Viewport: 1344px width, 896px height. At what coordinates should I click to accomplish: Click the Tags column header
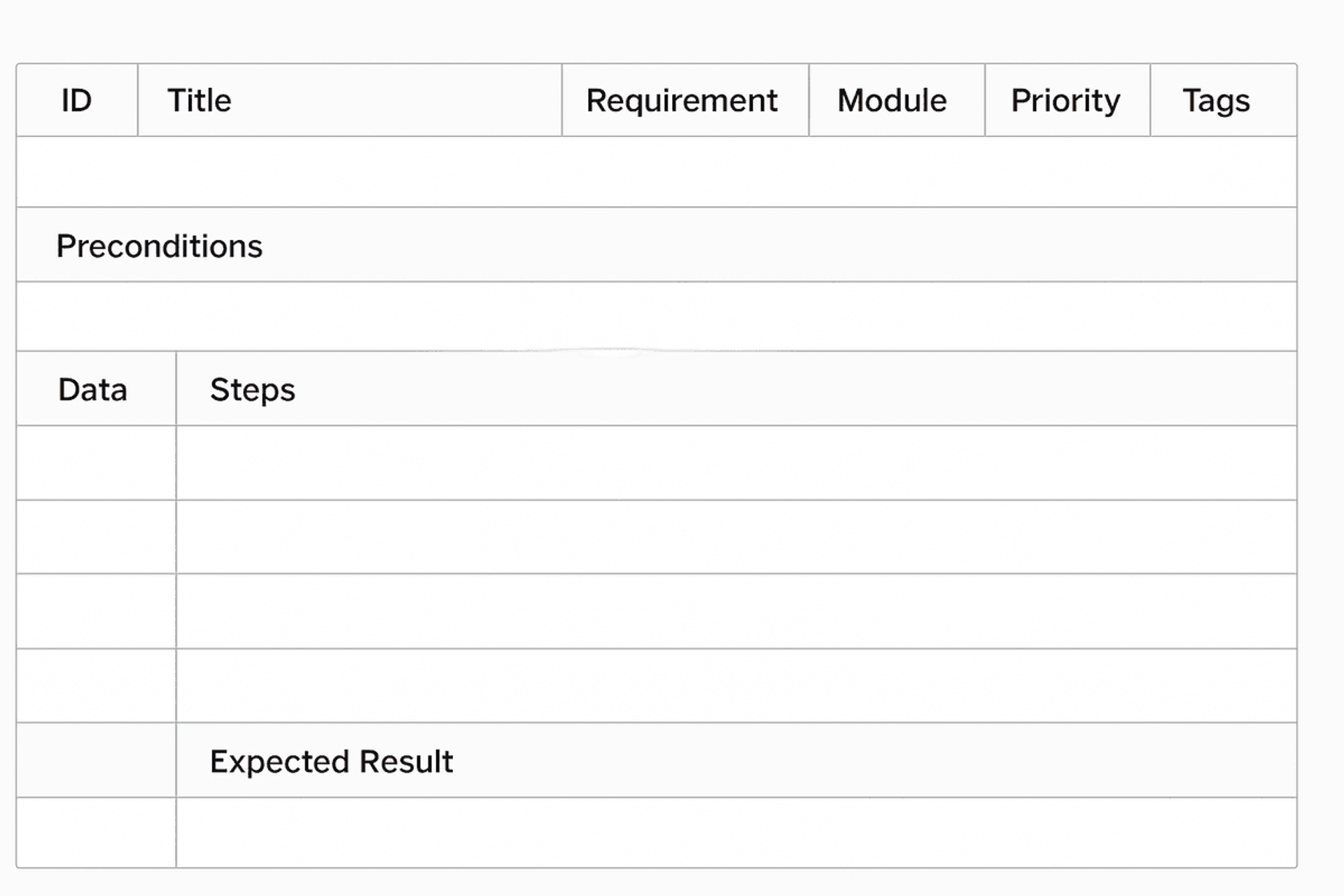(1216, 101)
